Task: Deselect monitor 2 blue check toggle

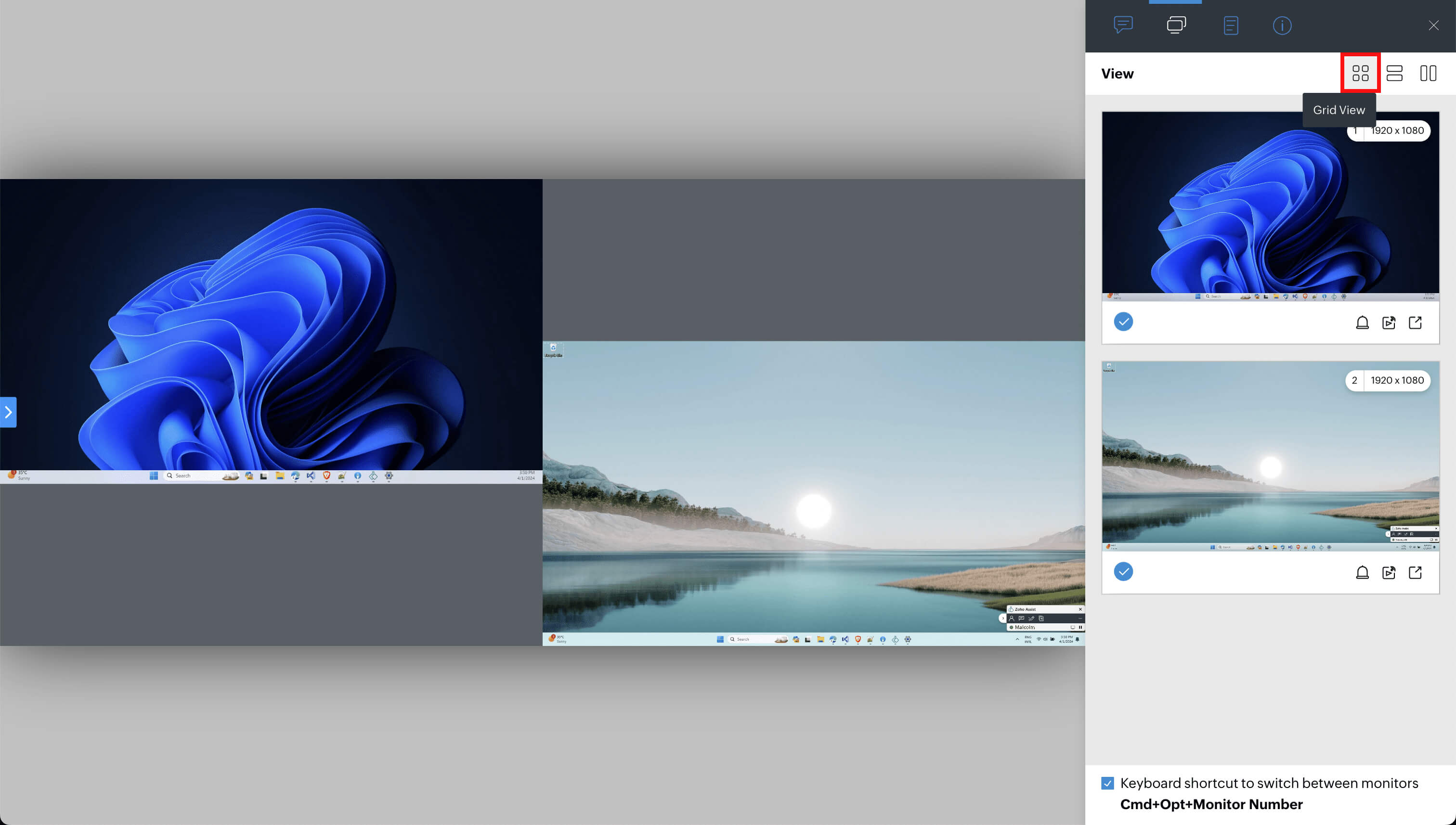Action: [x=1123, y=572]
